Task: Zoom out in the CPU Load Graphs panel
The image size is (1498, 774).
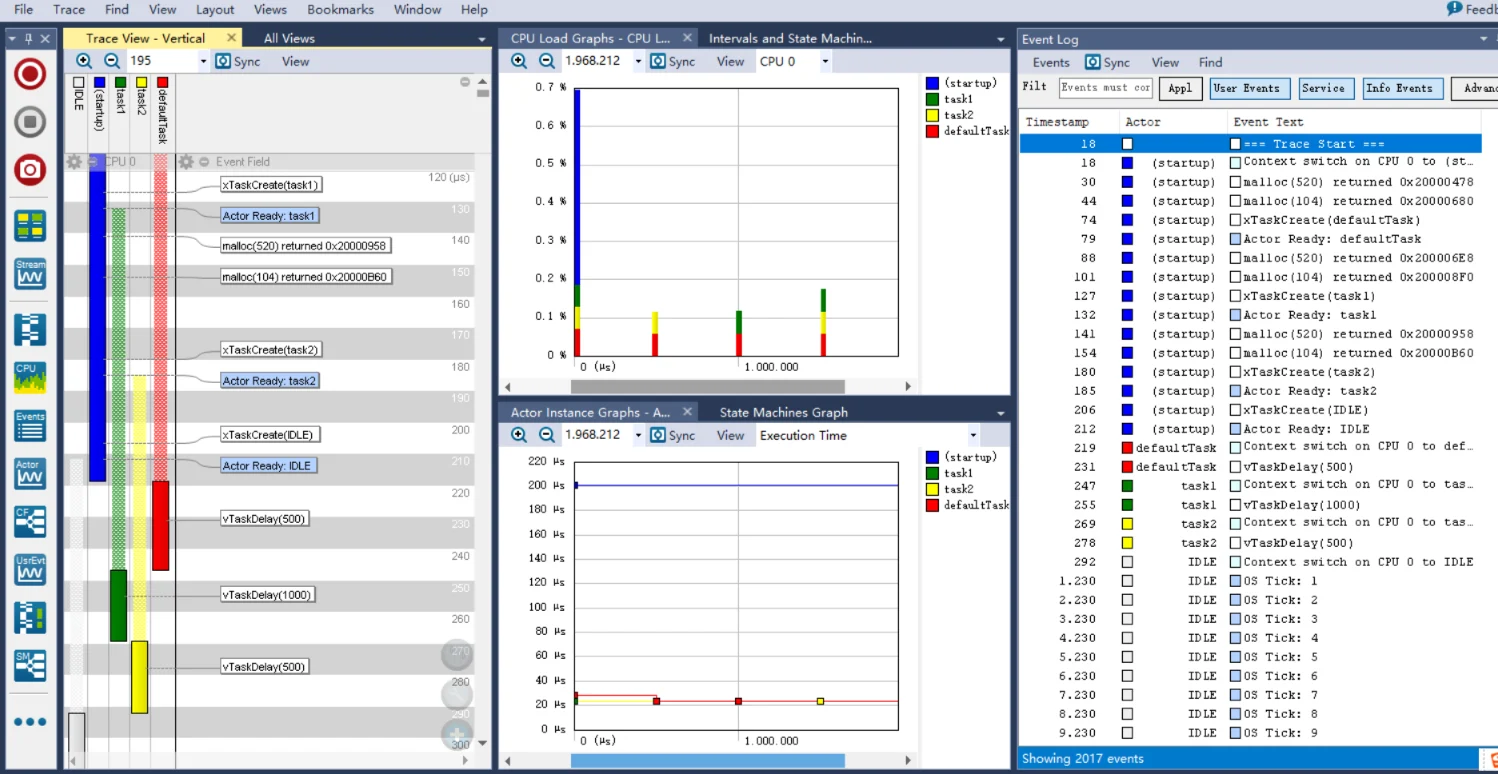Action: tap(547, 61)
